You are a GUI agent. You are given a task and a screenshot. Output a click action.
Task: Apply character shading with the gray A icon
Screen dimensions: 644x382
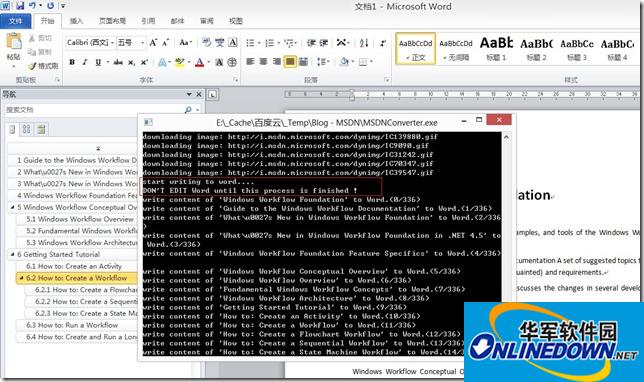coord(219,62)
